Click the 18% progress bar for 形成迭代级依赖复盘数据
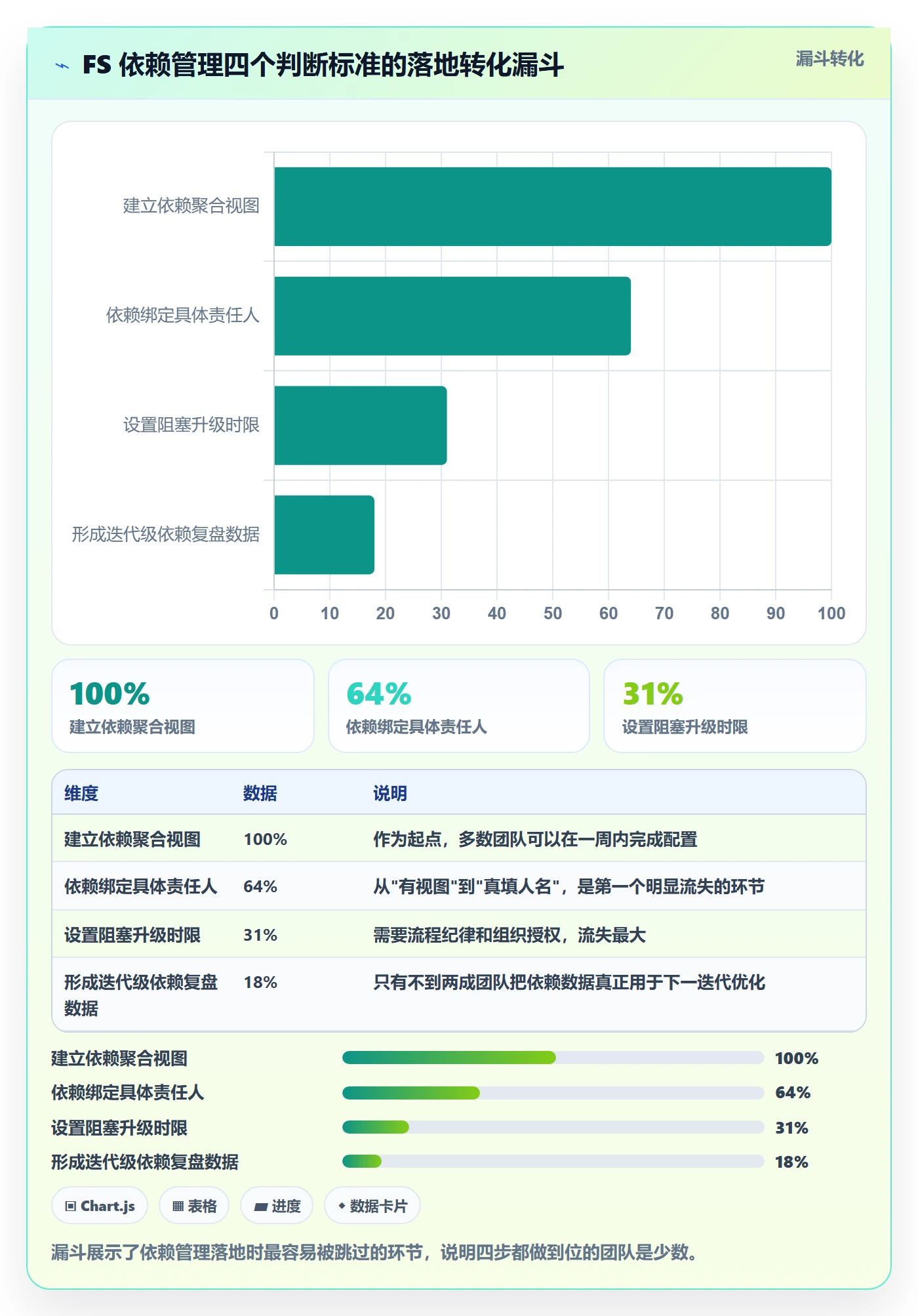This screenshot has height=1316, width=918. [x=553, y=1161]
